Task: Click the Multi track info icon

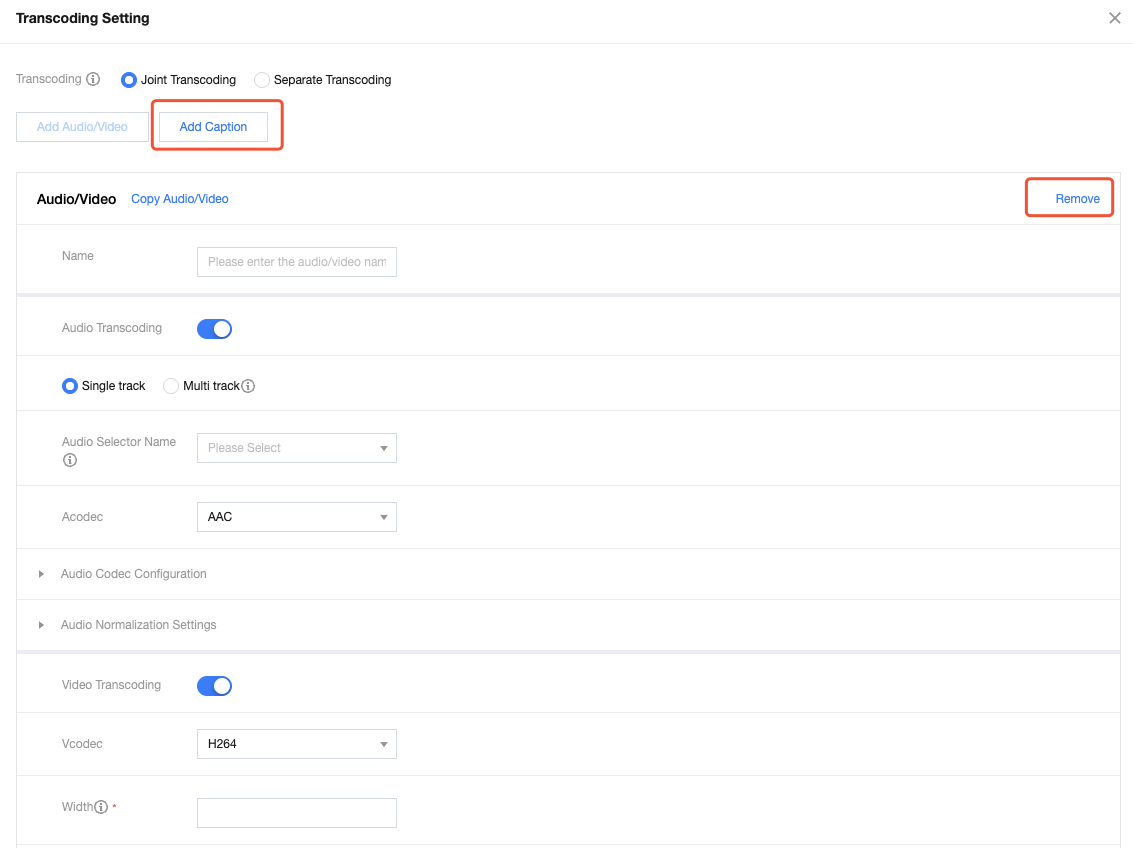Action: pos(248,386)
